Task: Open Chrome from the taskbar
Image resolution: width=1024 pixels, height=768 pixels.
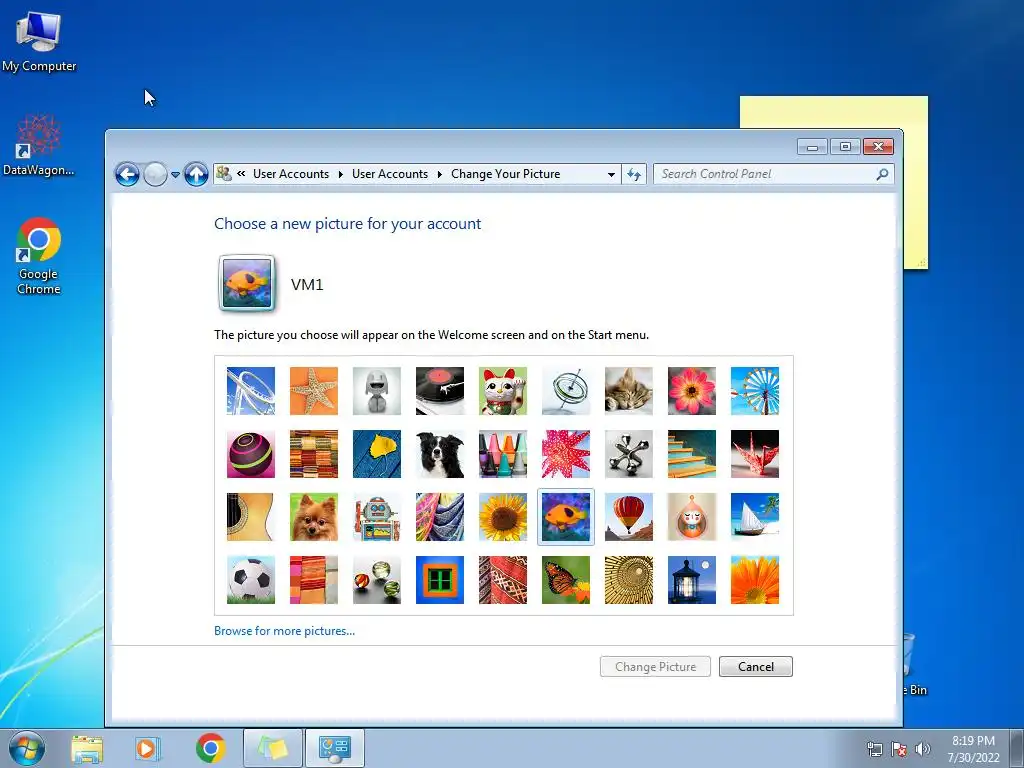Action: click(x=210, y=749)
